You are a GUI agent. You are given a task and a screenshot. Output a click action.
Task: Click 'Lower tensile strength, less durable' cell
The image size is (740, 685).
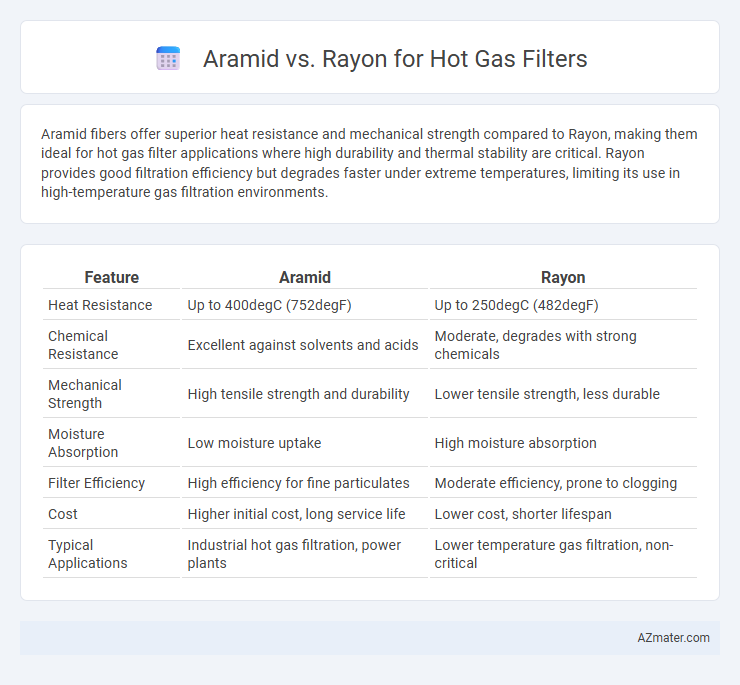[547, 394]
